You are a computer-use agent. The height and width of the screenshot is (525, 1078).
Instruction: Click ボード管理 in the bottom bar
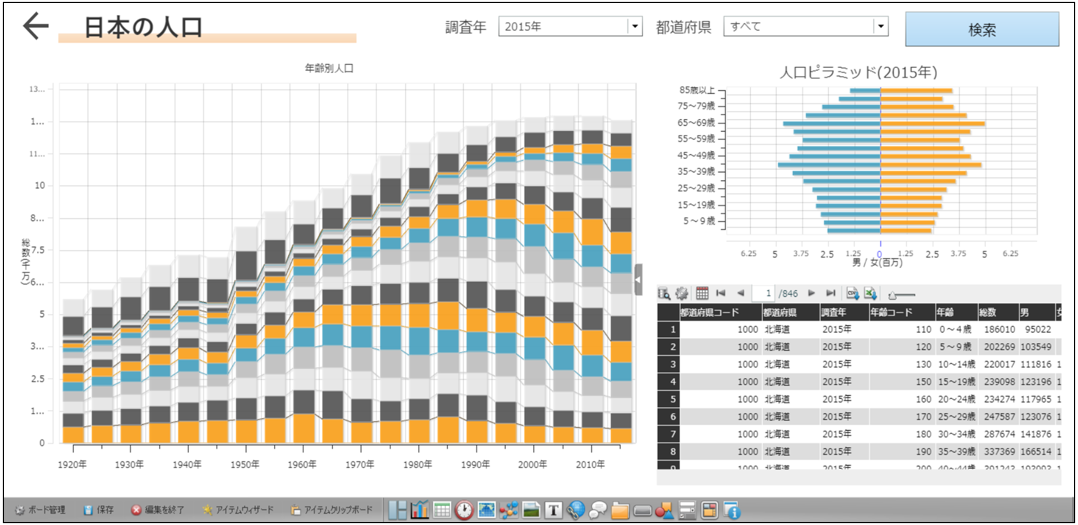[40, 510]
